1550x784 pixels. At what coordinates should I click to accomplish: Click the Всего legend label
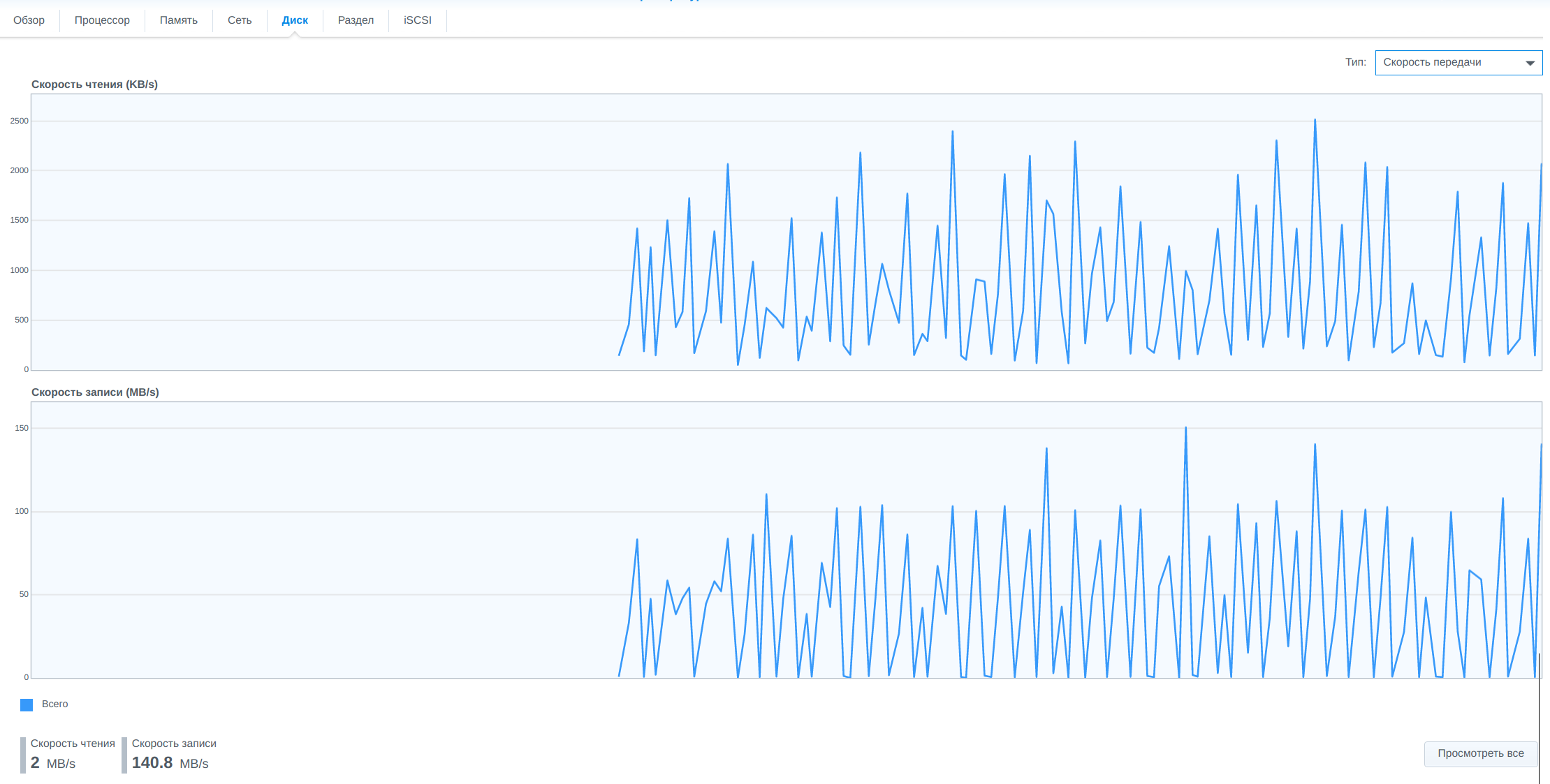point(55,704)
